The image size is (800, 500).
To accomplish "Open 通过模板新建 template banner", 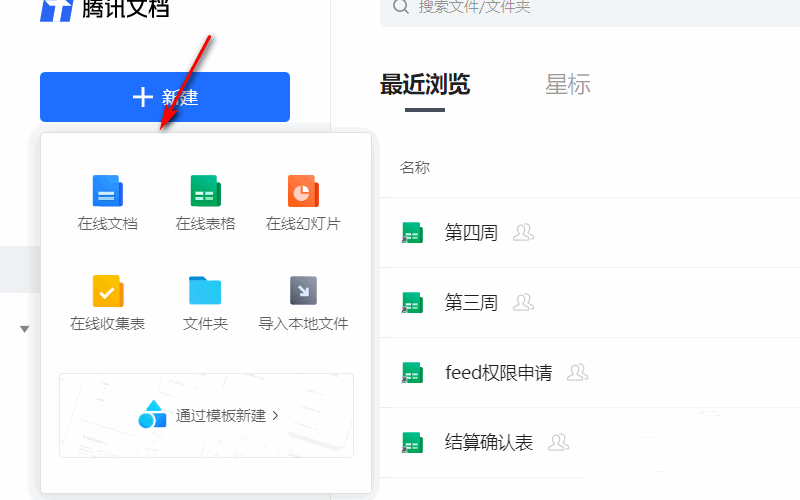I will [x=207, y=415].
